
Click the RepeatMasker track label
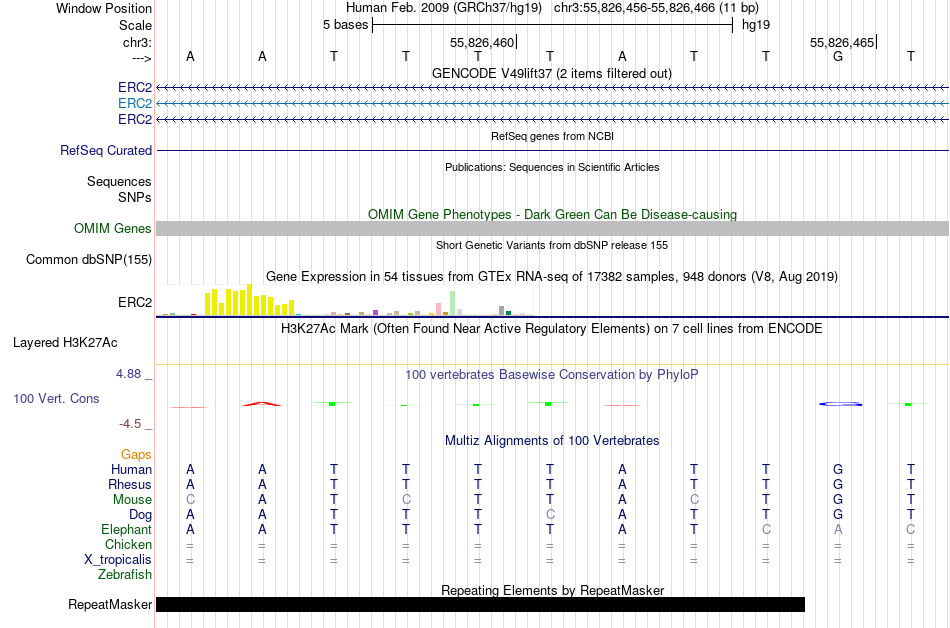[x=110, y=604]
